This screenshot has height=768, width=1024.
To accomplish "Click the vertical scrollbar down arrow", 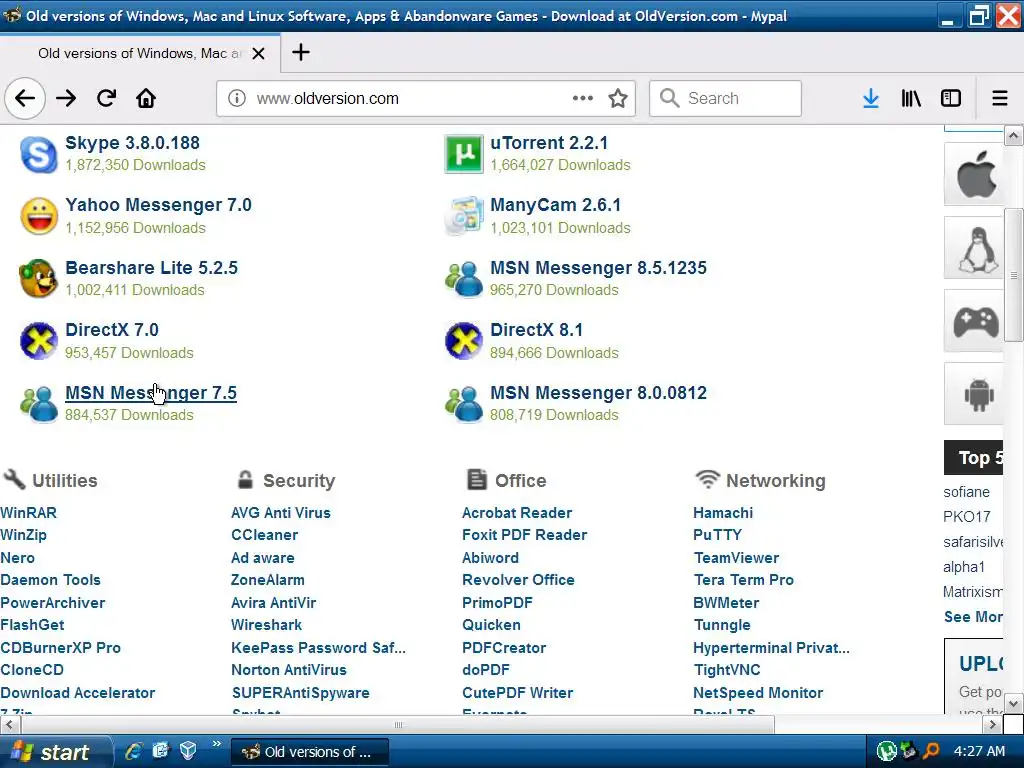I will click(1014, 704).
